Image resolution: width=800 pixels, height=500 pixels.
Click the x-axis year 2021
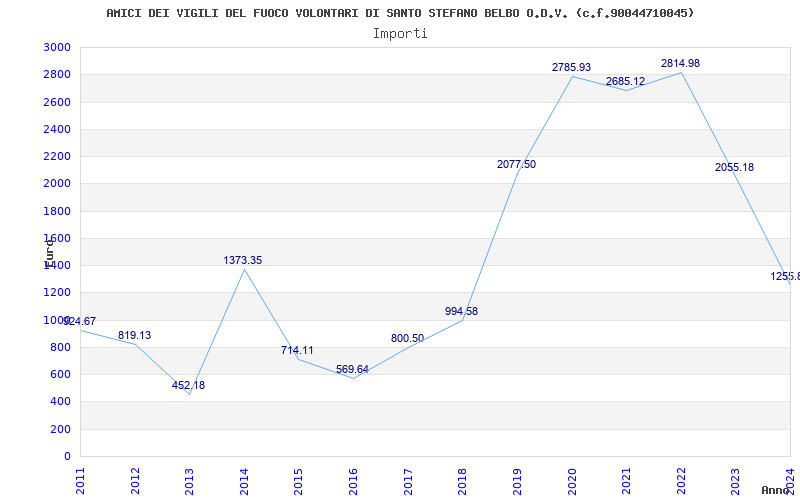pos(626,481)
